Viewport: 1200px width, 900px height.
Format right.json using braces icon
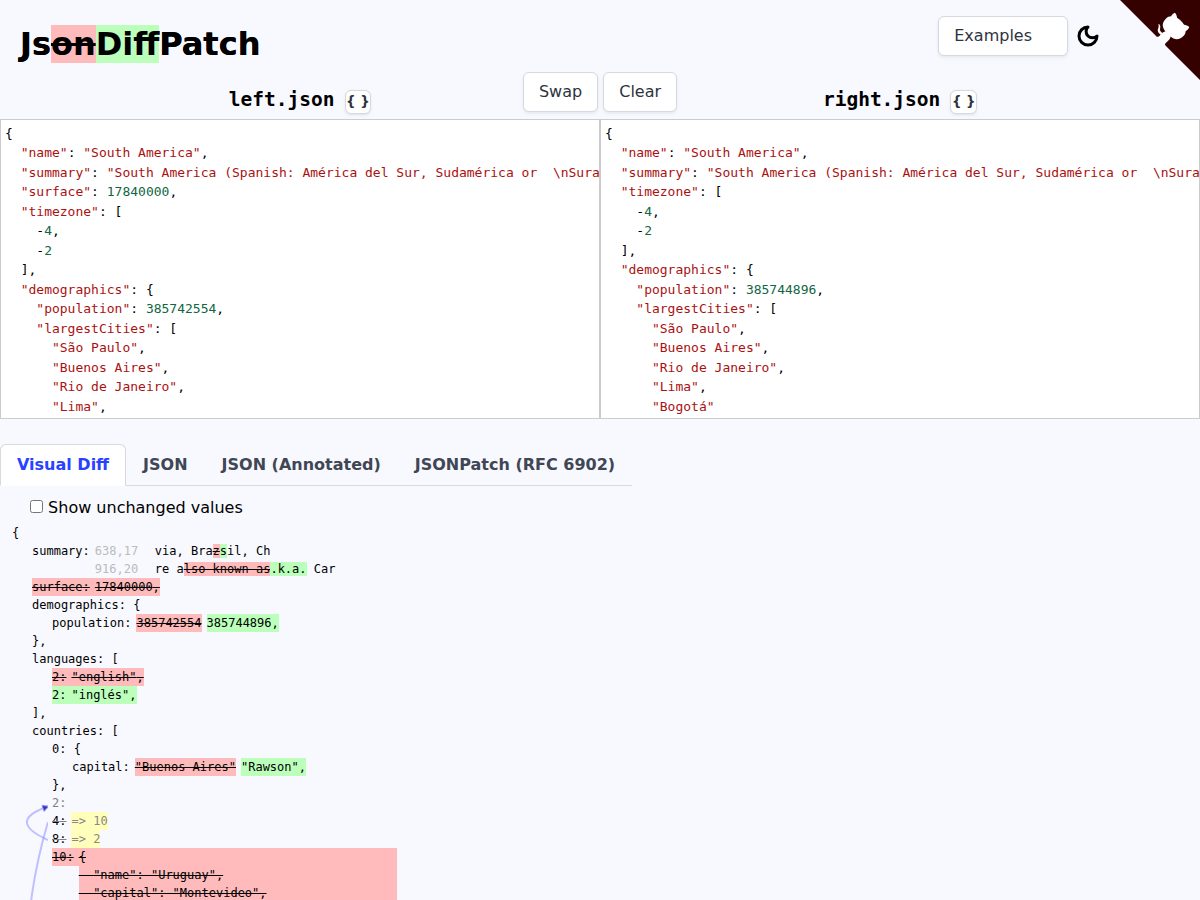click(x=964, y=101)
